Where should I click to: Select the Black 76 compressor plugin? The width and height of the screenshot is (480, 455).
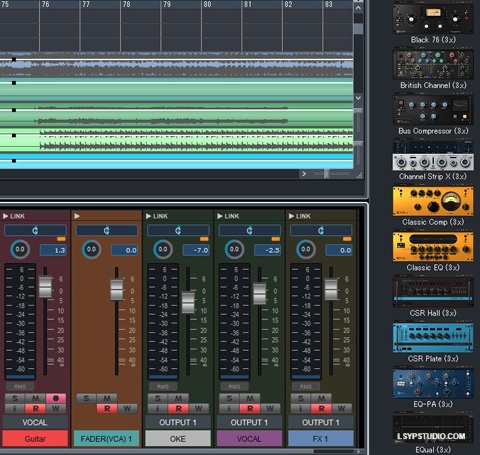click(433, 18)
